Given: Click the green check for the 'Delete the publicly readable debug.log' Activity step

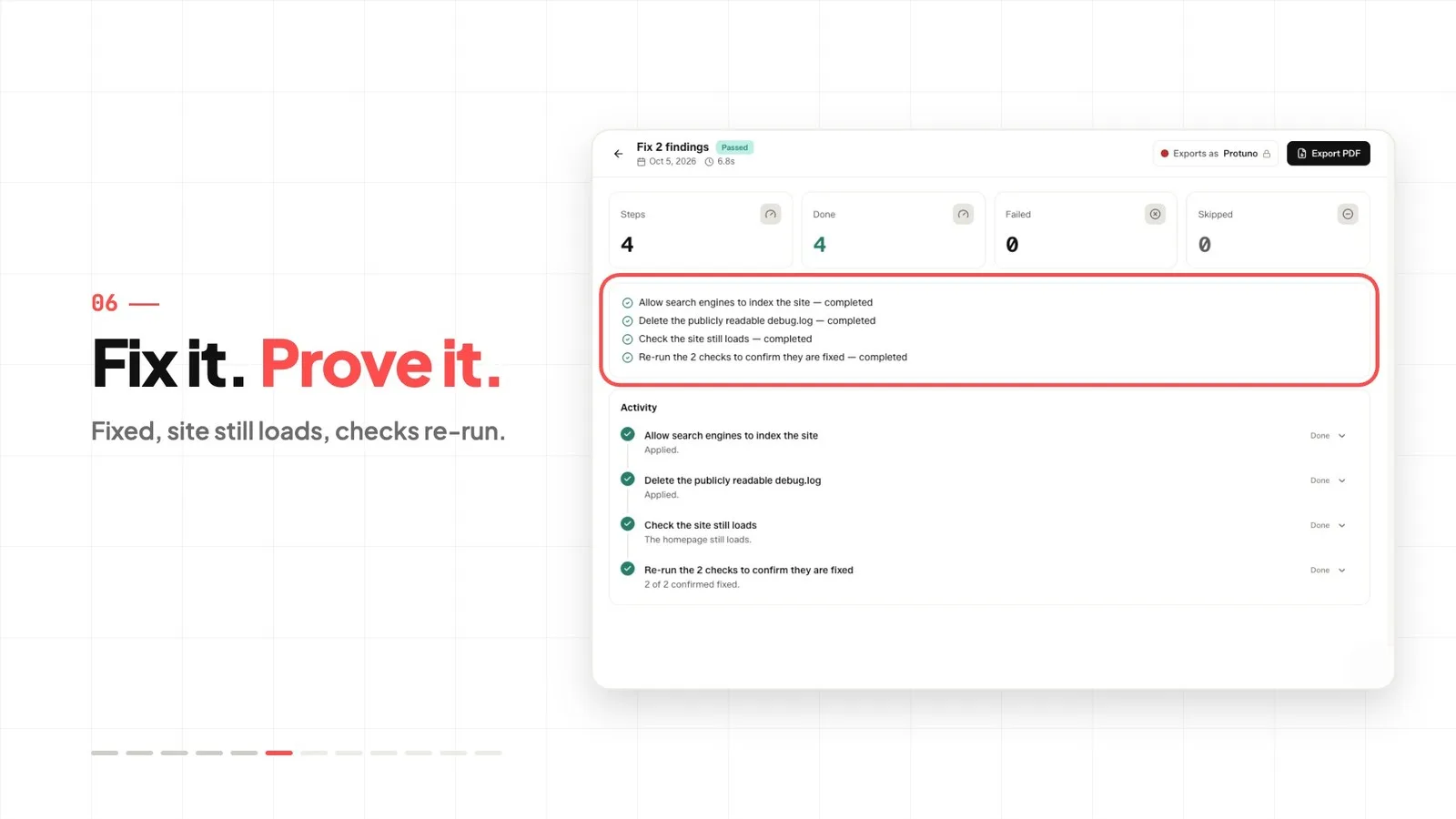Looking at the screenshot, I should point(628,479).
